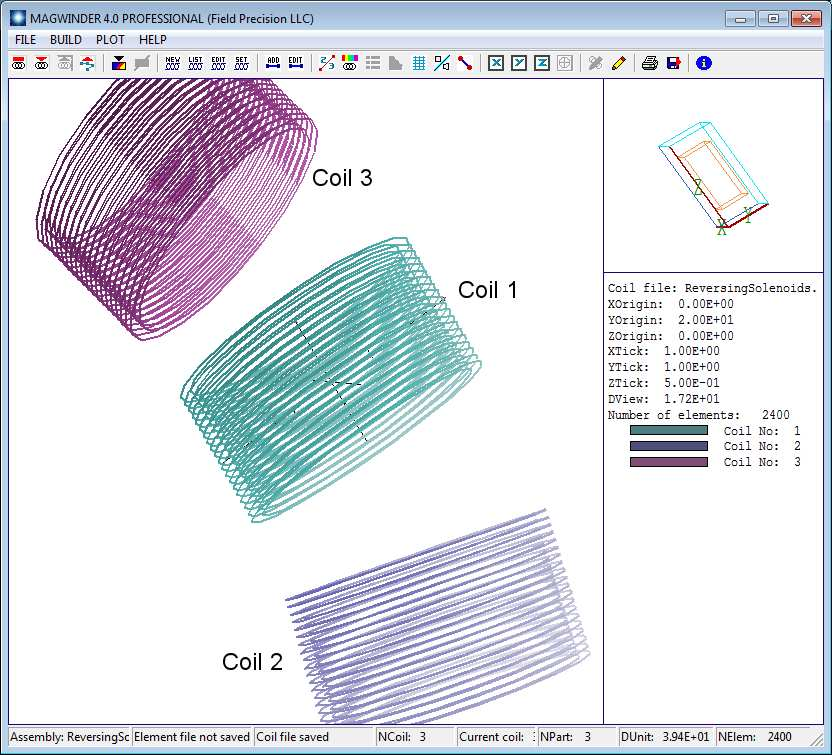The height and width of the screenshot is (755, 832).
Task: Click the Coil No: 3 purple swatch
Action: coord(668,462)
